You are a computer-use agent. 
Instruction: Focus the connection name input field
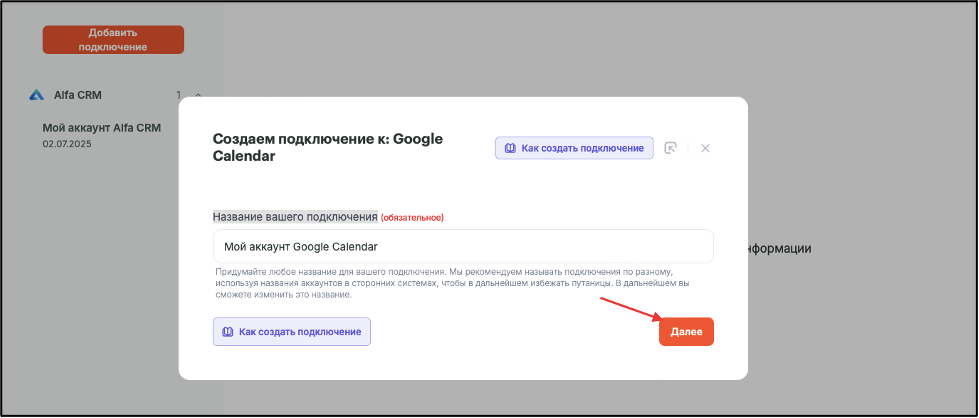pyautogui.click(x=463, y=246)
